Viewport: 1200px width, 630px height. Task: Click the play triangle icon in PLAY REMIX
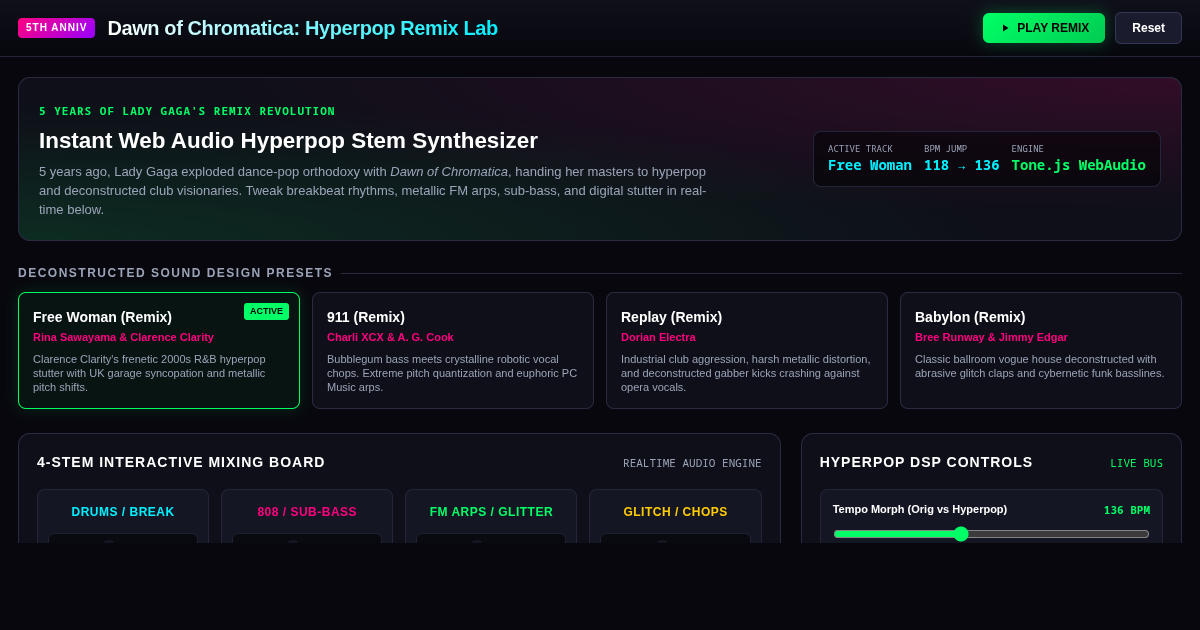pyautogui.click(x=1005, y=28)
